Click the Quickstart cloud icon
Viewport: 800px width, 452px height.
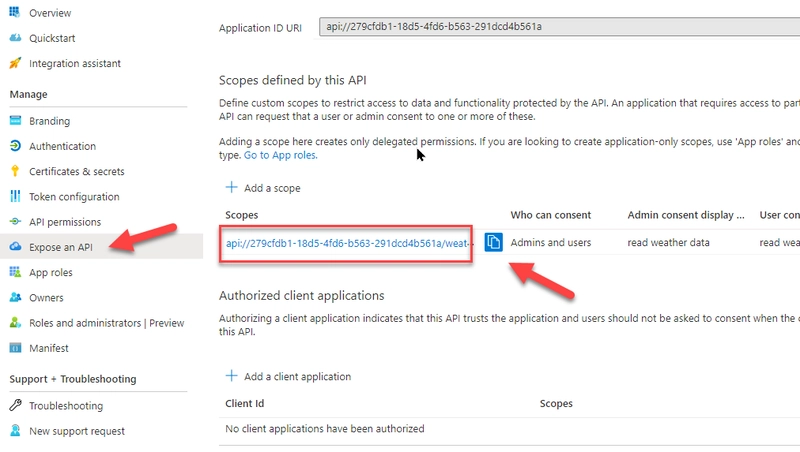click(x=15, y=38)
